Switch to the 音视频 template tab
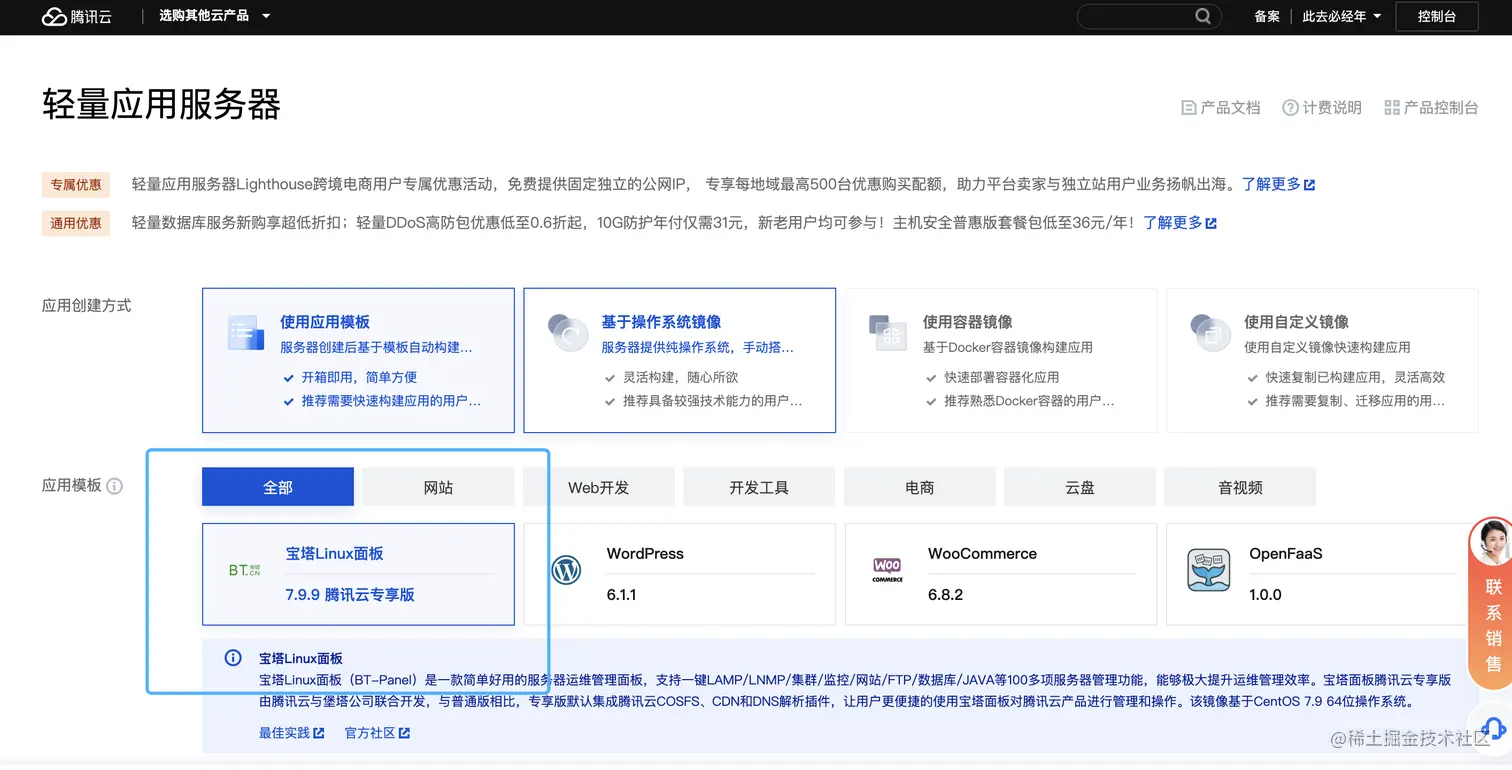This screenshot has height=770, width=1512. (1240, 487)
